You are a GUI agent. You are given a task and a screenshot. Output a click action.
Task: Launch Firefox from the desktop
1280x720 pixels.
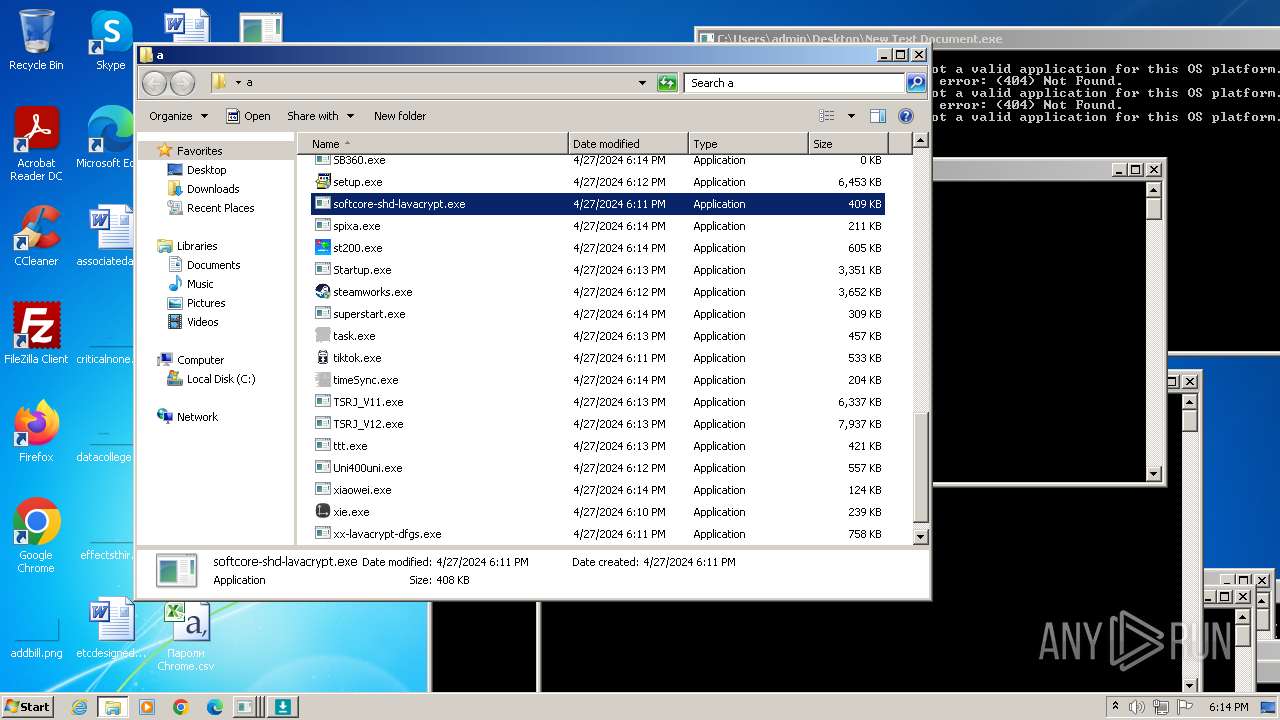point(36,432)
